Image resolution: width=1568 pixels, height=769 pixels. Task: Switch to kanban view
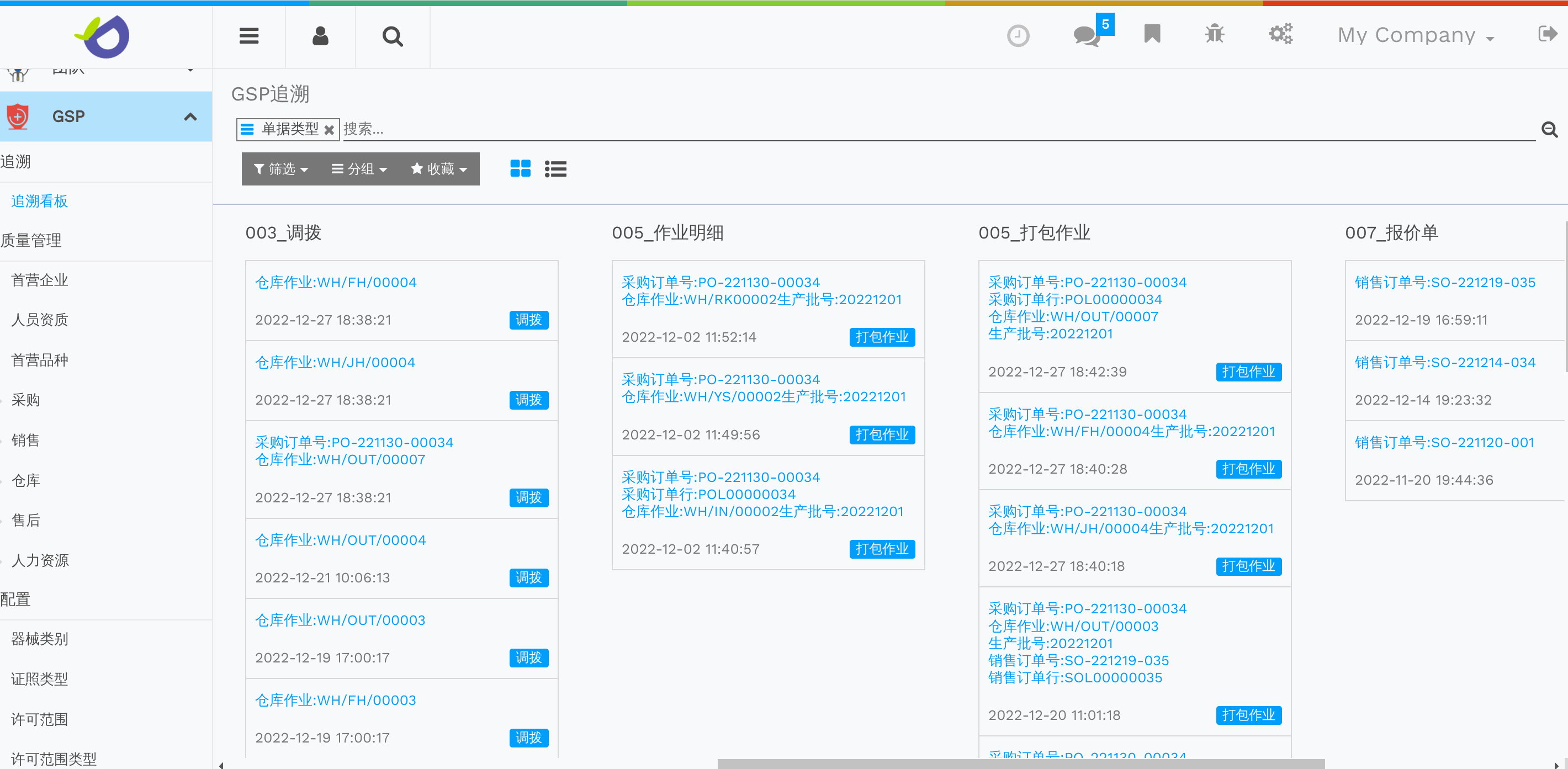[520, 168]
